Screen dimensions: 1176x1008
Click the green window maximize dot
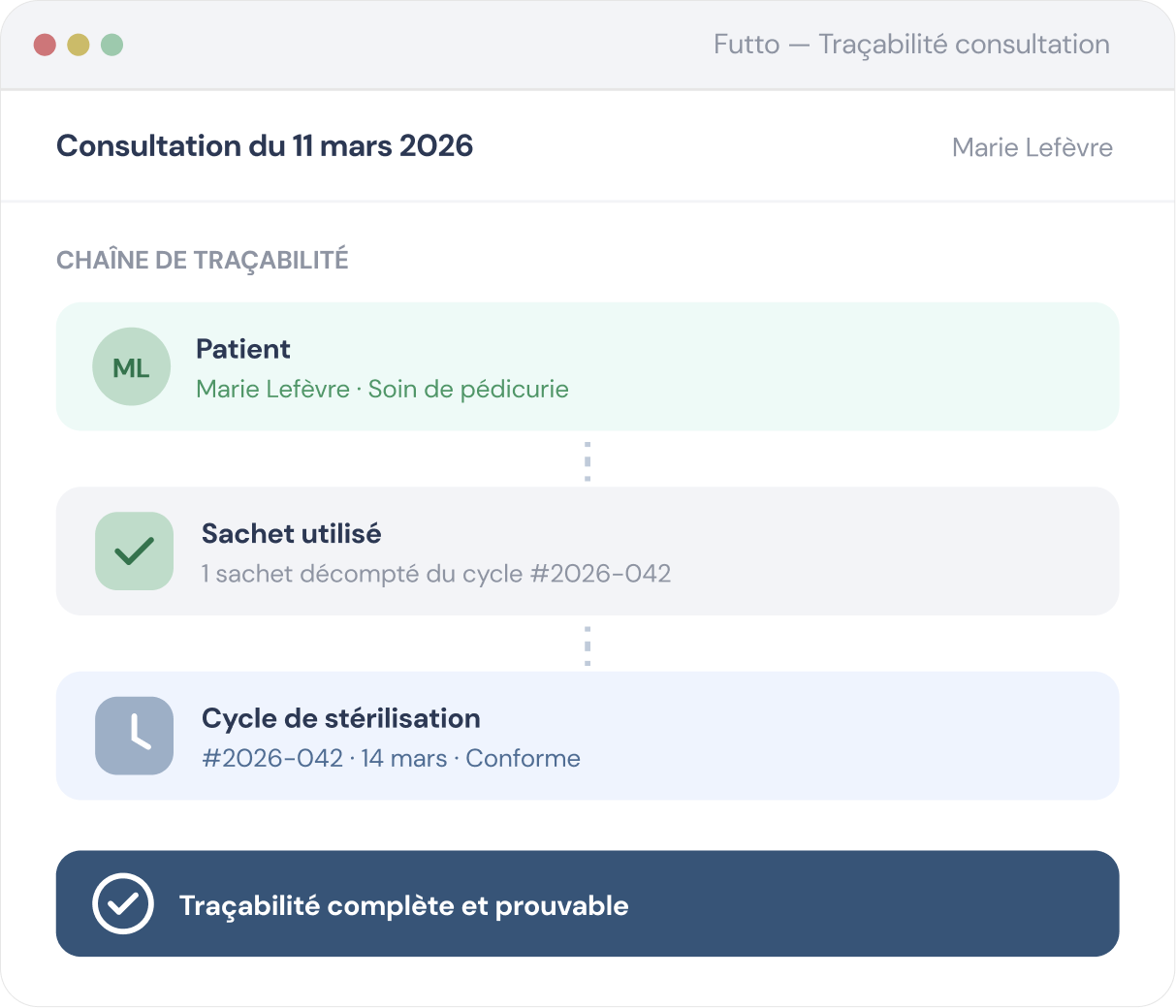112,45
